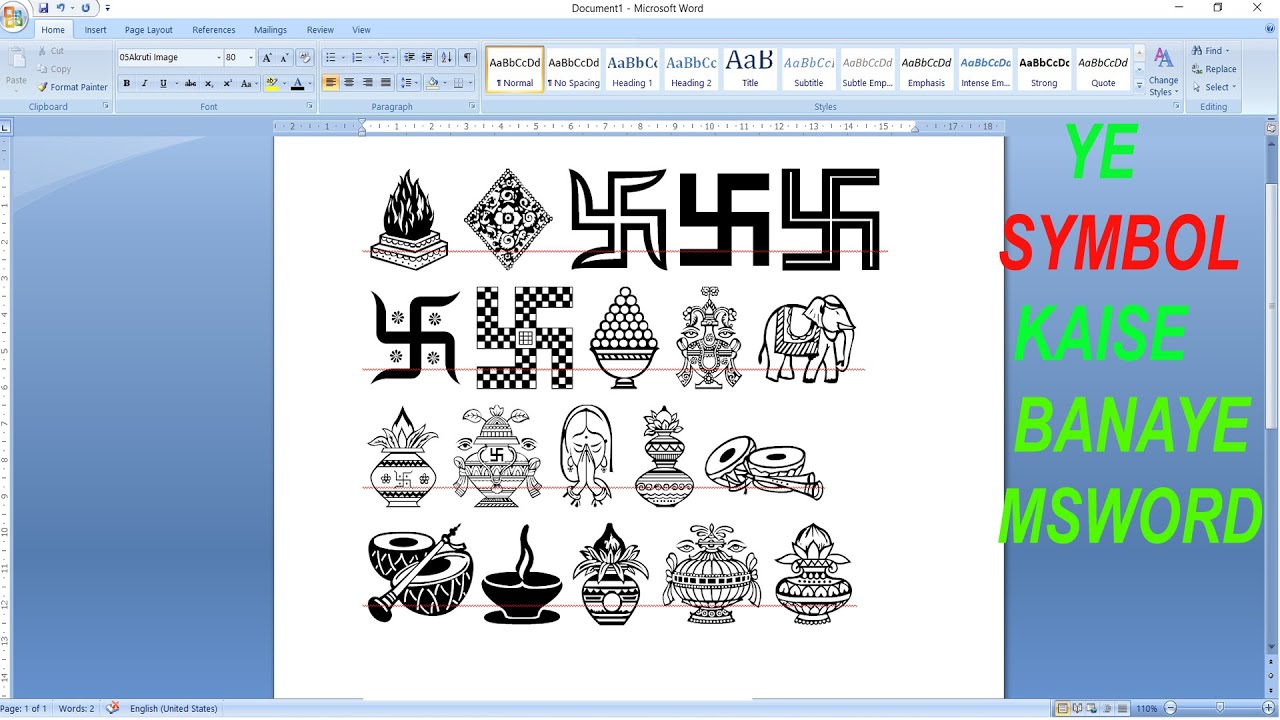Open the font size dropdown showing 80

pos(251,58)
